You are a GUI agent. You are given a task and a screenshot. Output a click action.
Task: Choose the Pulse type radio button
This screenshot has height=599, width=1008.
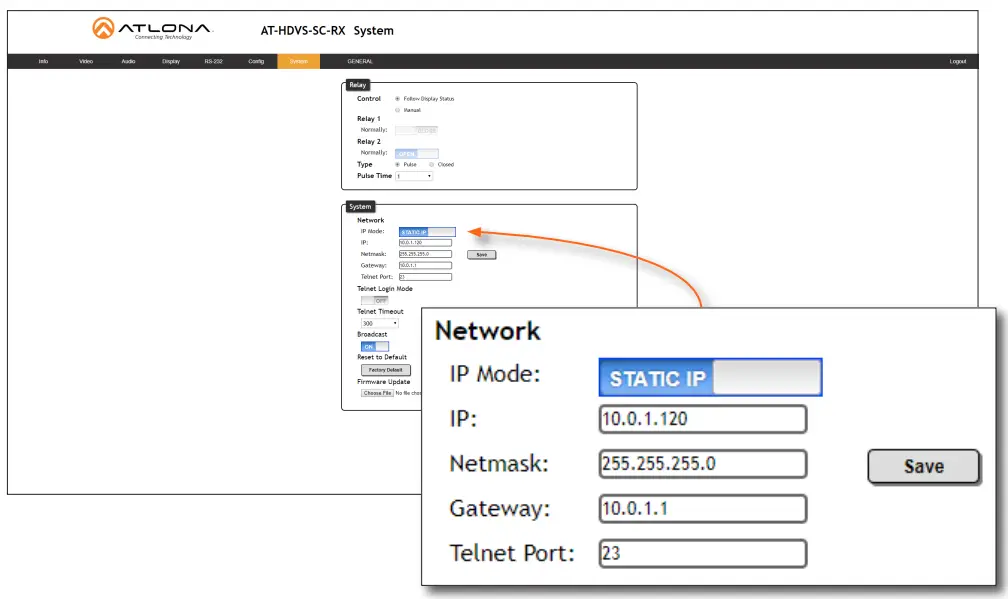pyautogui.click(x=397, y=165)
